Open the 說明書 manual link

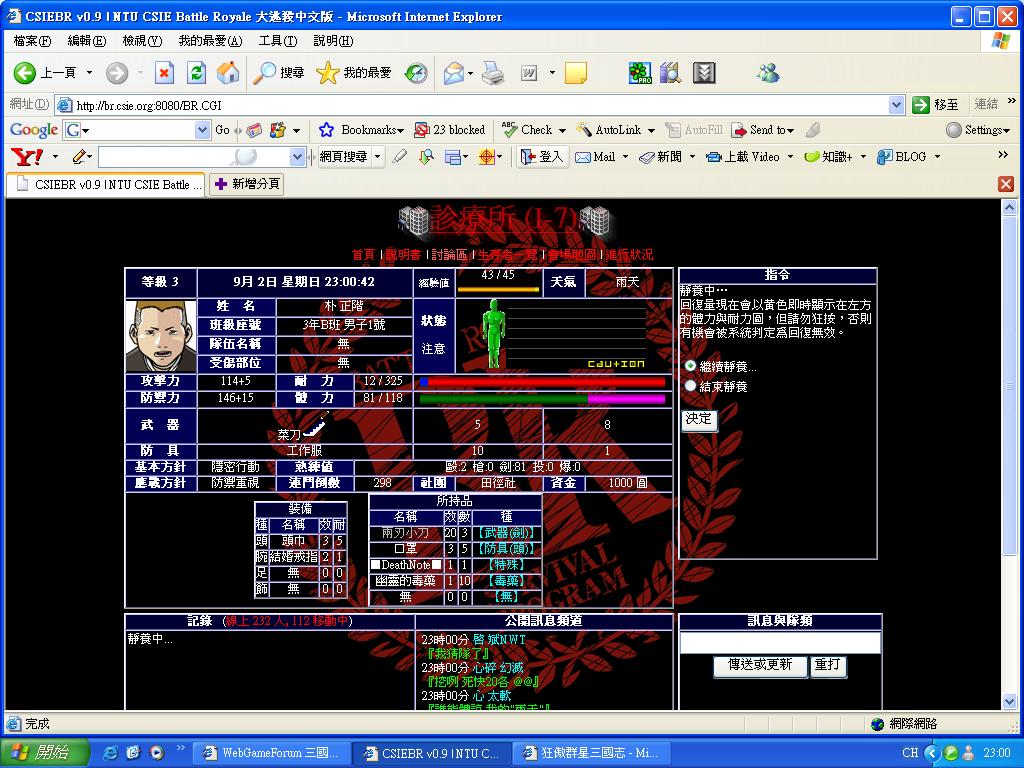403,254
